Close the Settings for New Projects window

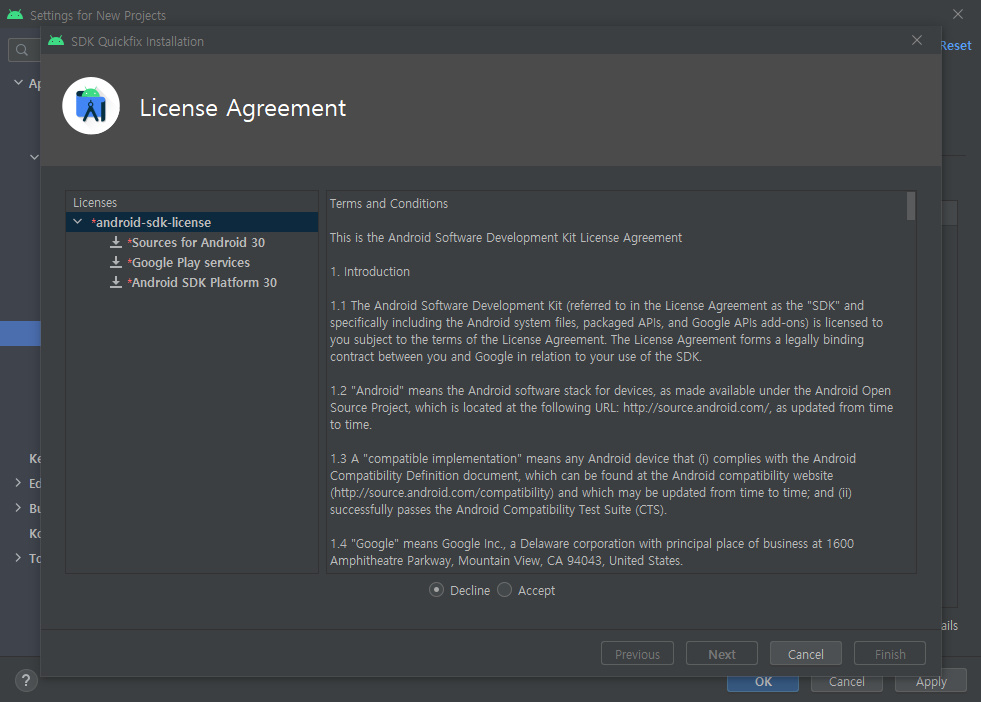pos(958,14)
